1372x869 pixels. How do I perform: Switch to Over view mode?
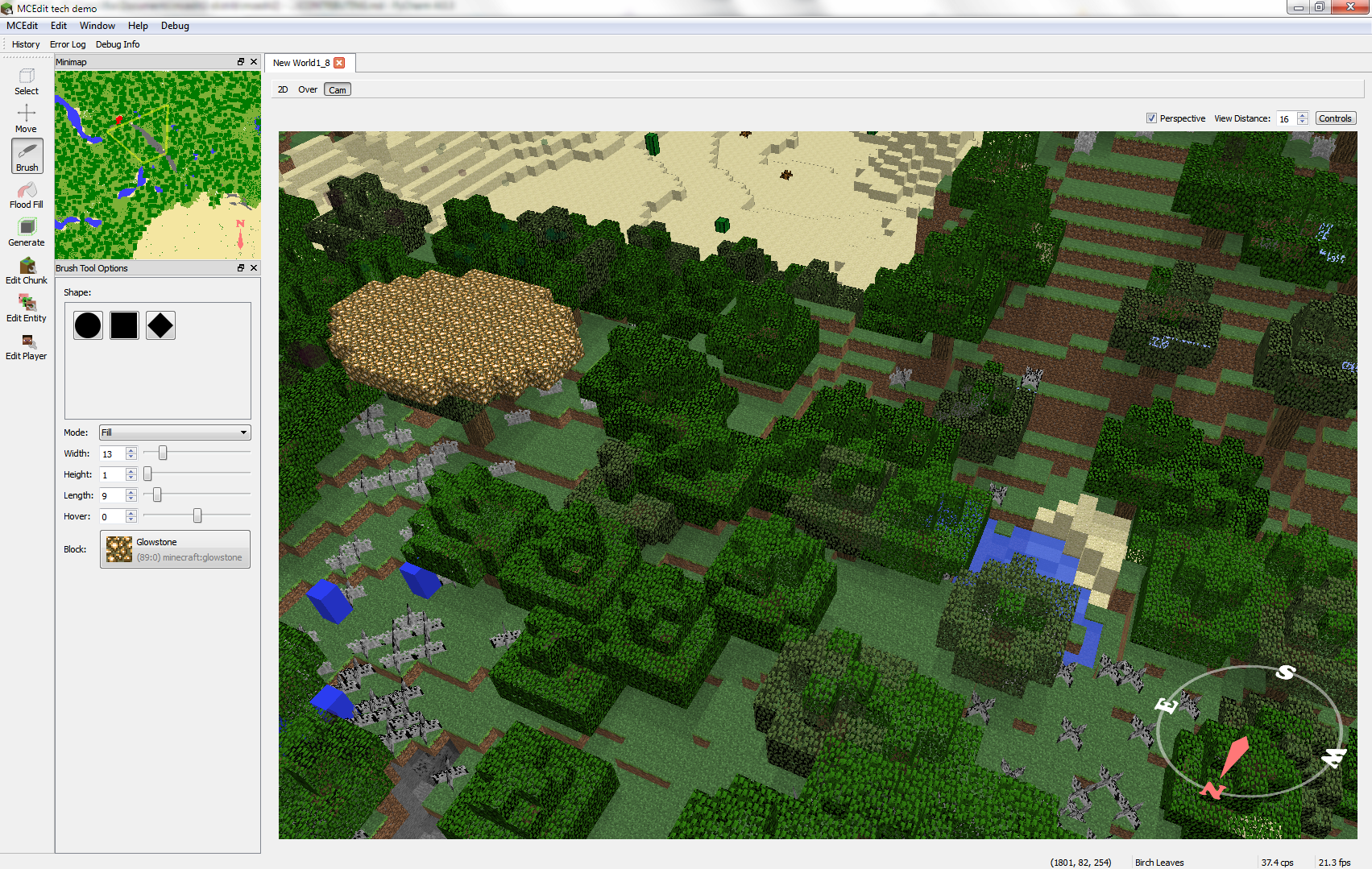[x=308, y=89]
